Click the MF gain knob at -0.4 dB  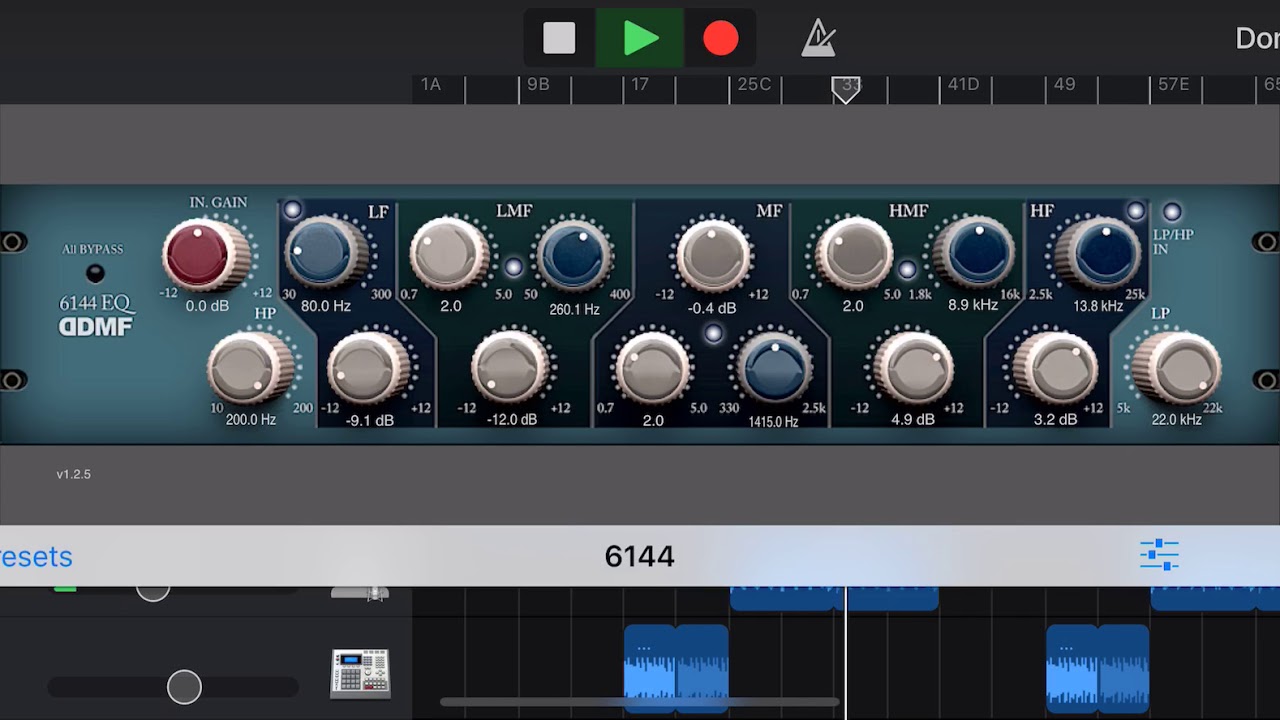click(712, 256)
